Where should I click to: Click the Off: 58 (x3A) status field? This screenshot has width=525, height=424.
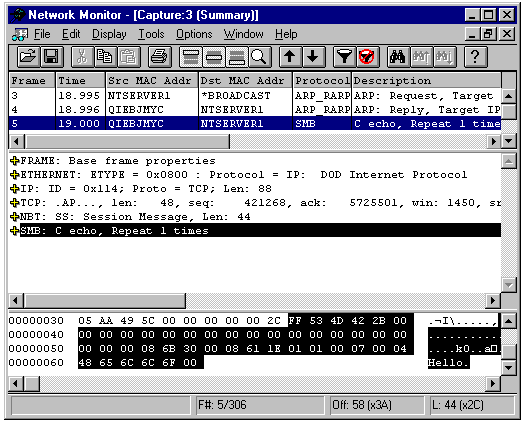coord(377,405)
